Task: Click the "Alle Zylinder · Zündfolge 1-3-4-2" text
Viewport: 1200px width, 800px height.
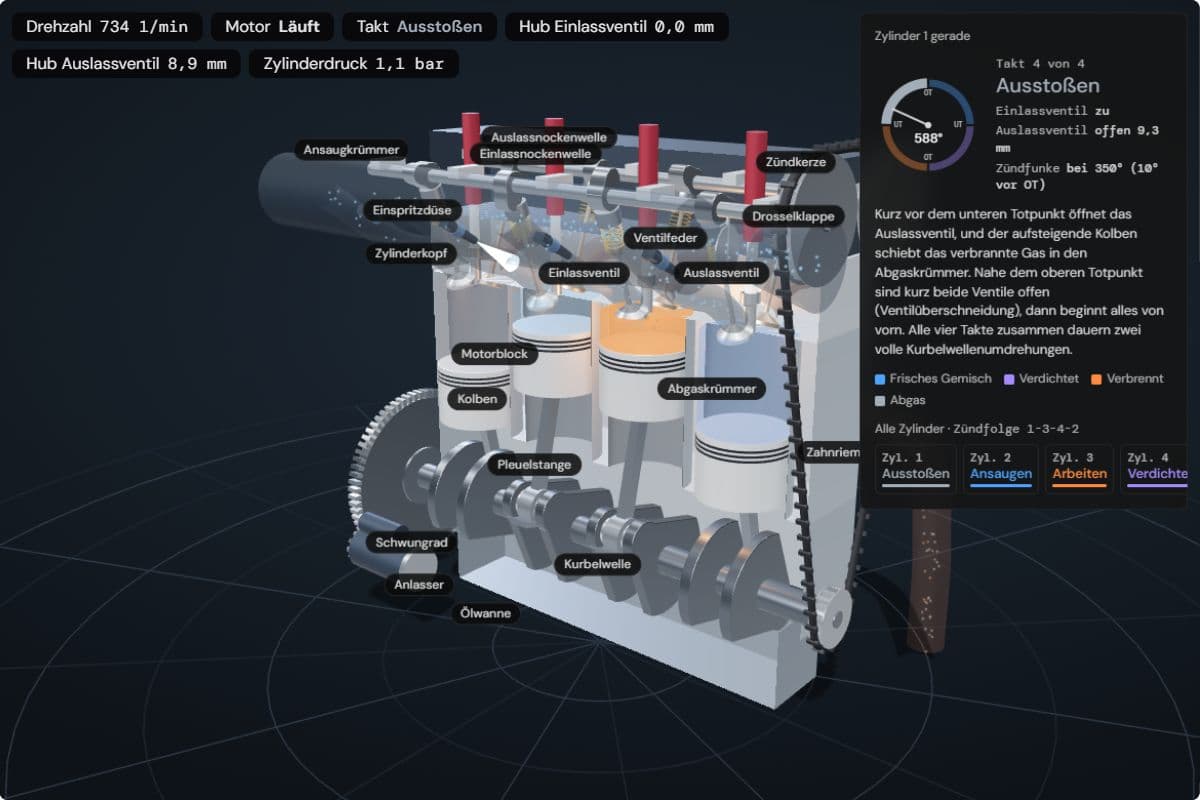Action: 977,428
